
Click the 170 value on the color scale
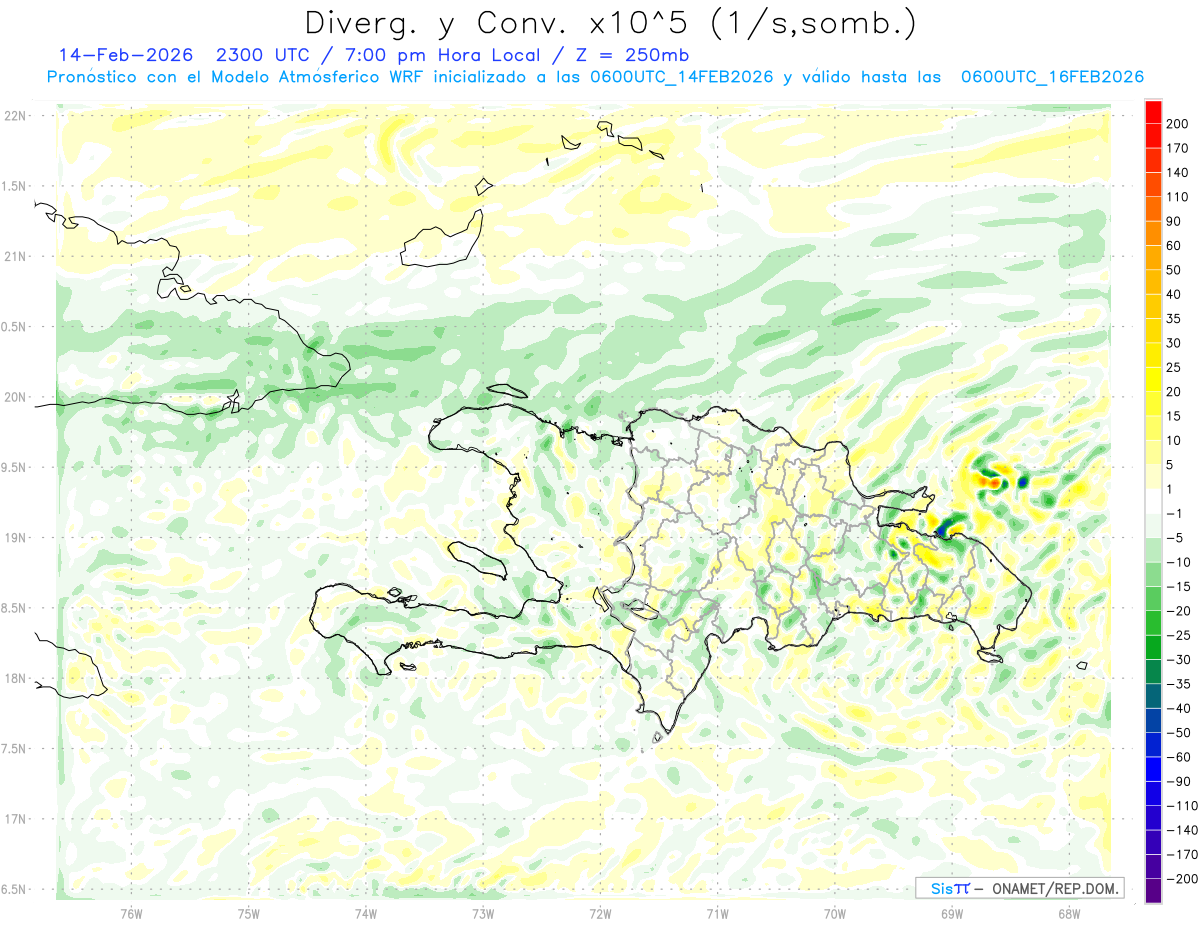tap(1178, 148)
